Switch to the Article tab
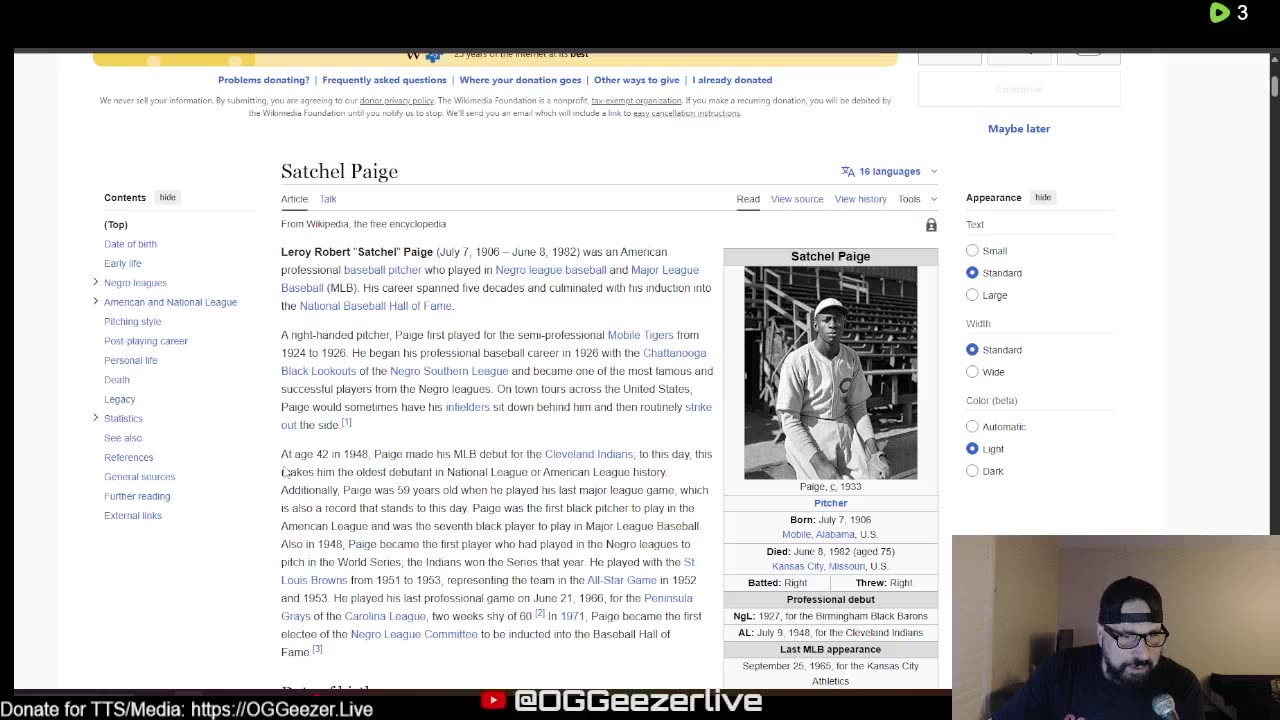Screen dimensions: 1280x720 pyautogui.click(x=294, y=199)
